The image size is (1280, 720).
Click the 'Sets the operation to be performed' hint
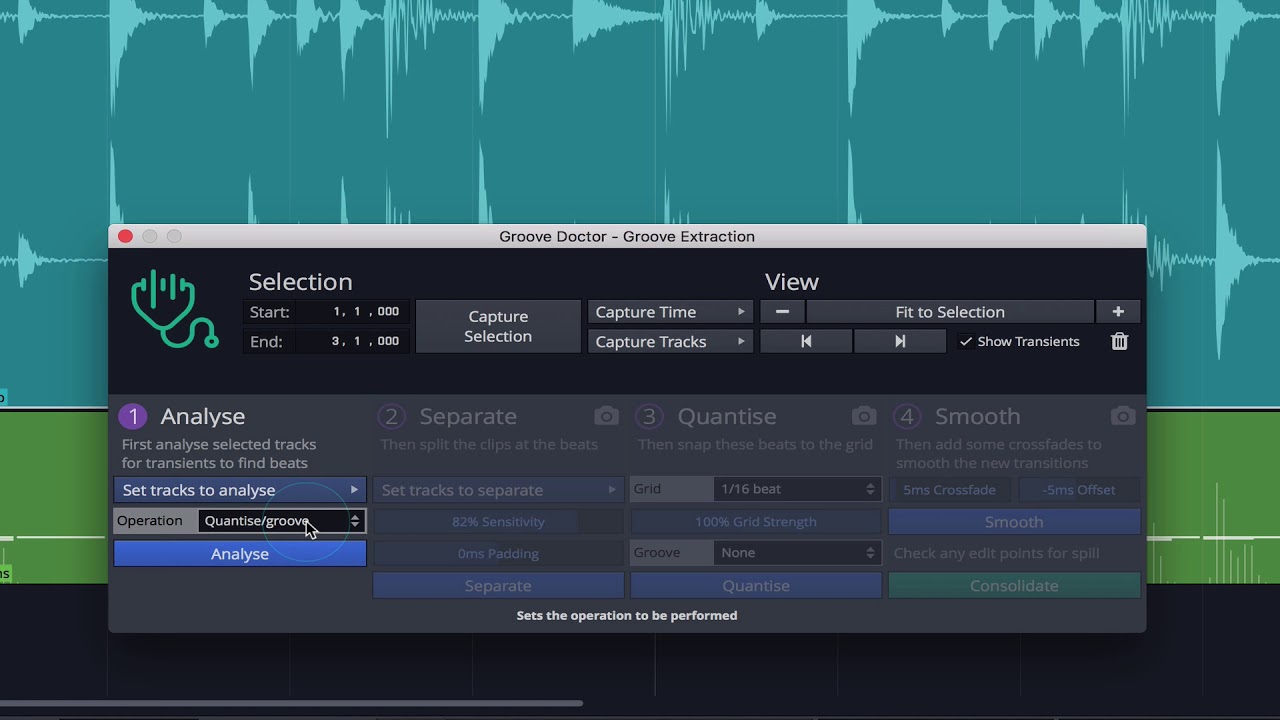[x=627, y=616]
